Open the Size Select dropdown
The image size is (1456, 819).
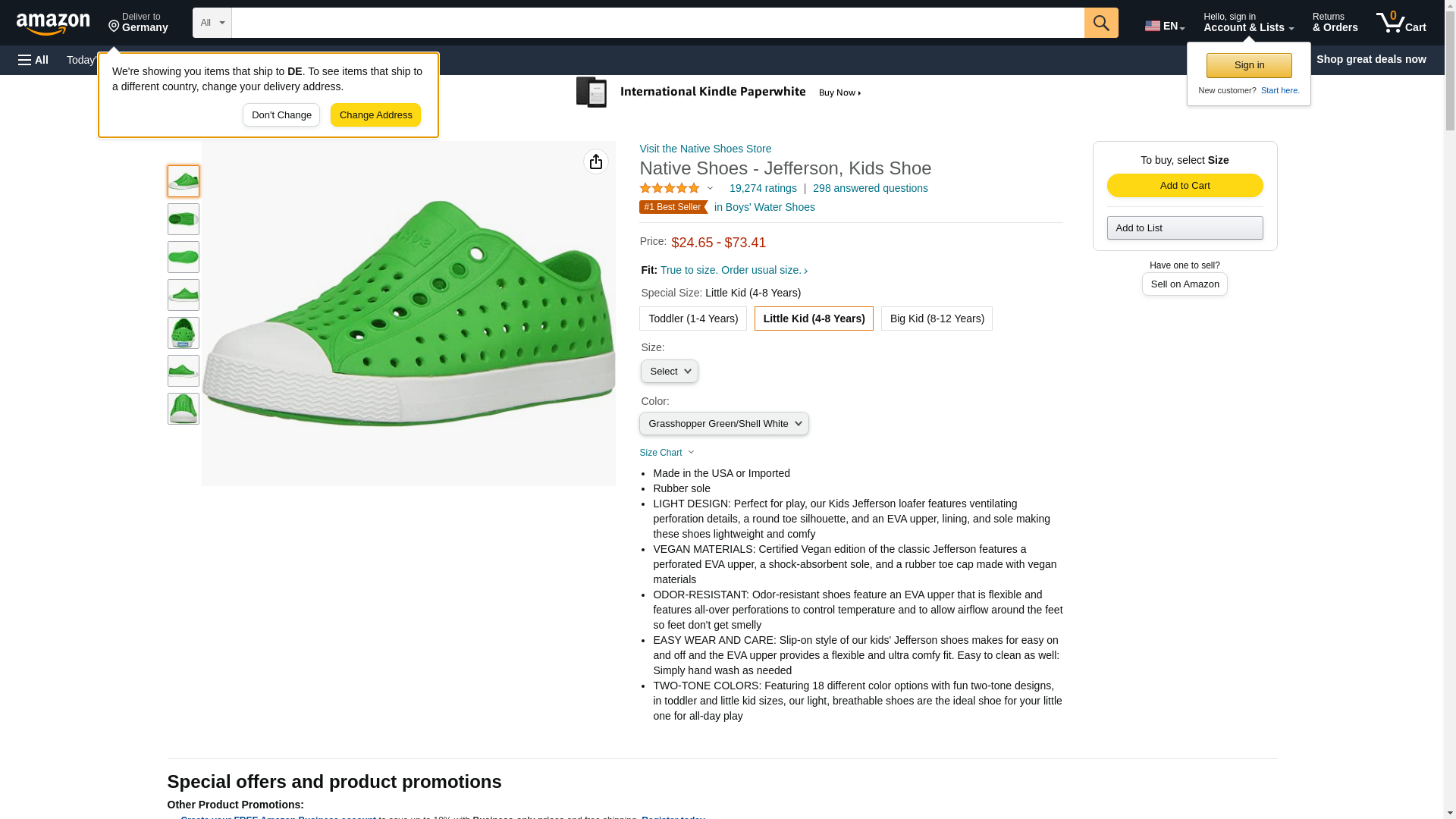[x=669, y=372]
